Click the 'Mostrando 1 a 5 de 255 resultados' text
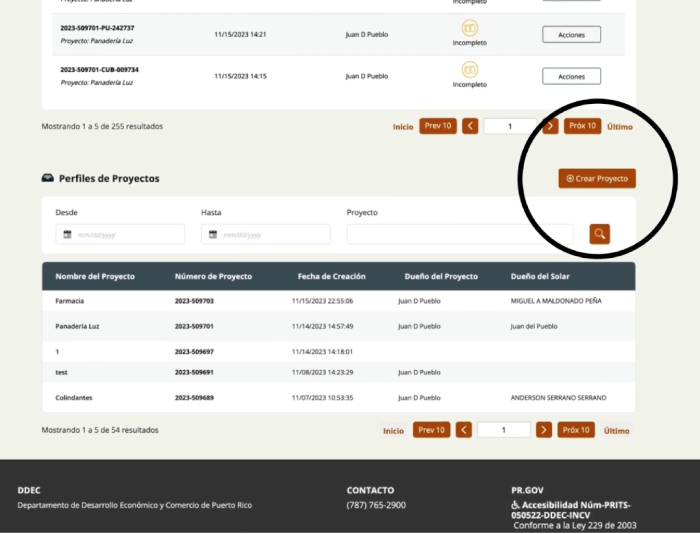Screen dimensions: 700x534 (x=102, y=126)
